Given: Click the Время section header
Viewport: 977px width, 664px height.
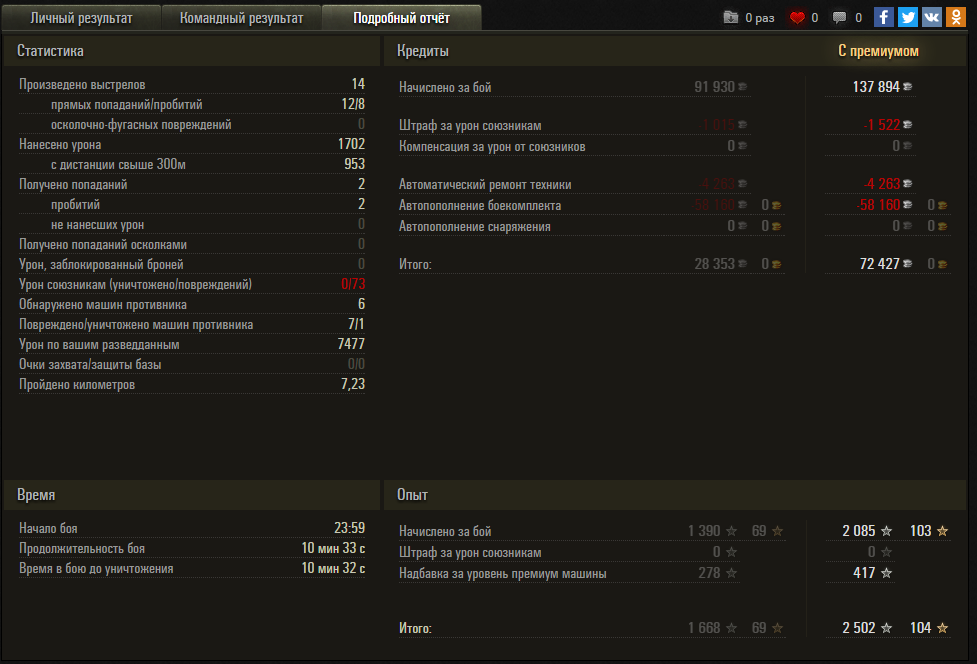Looking at the screenshot, I should 36,495.
